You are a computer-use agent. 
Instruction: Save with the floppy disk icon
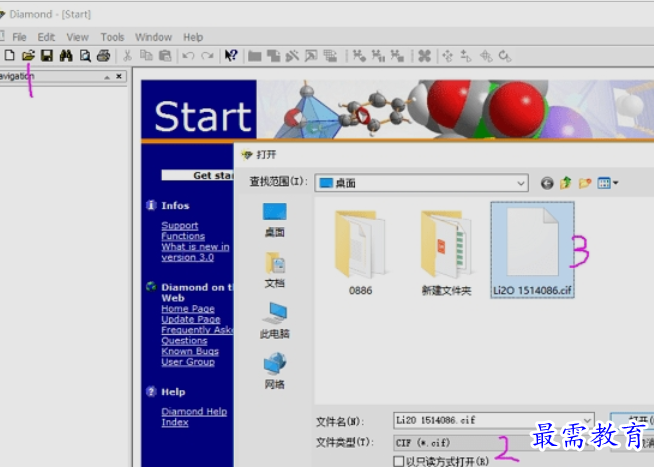(47, 55)
